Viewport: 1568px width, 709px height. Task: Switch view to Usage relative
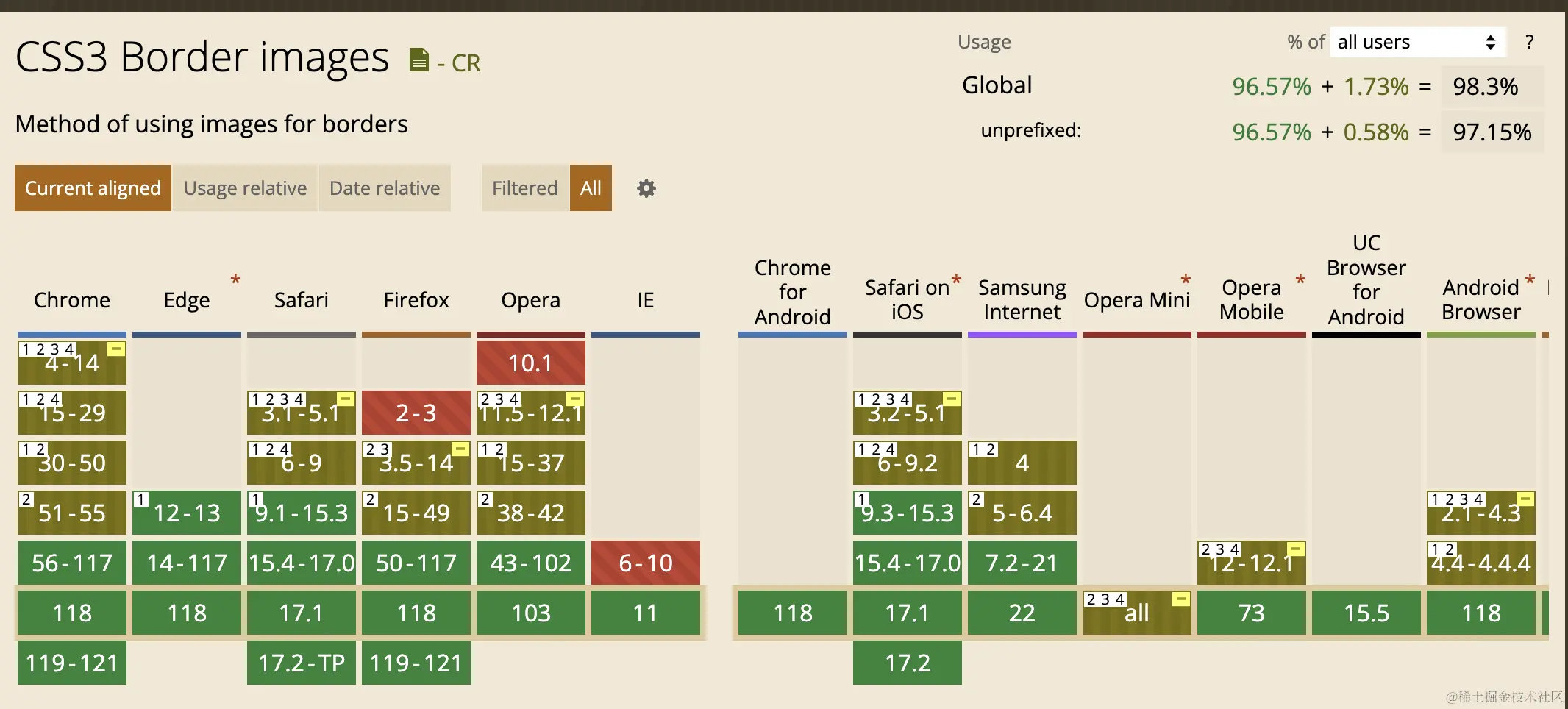coord(245,188)
